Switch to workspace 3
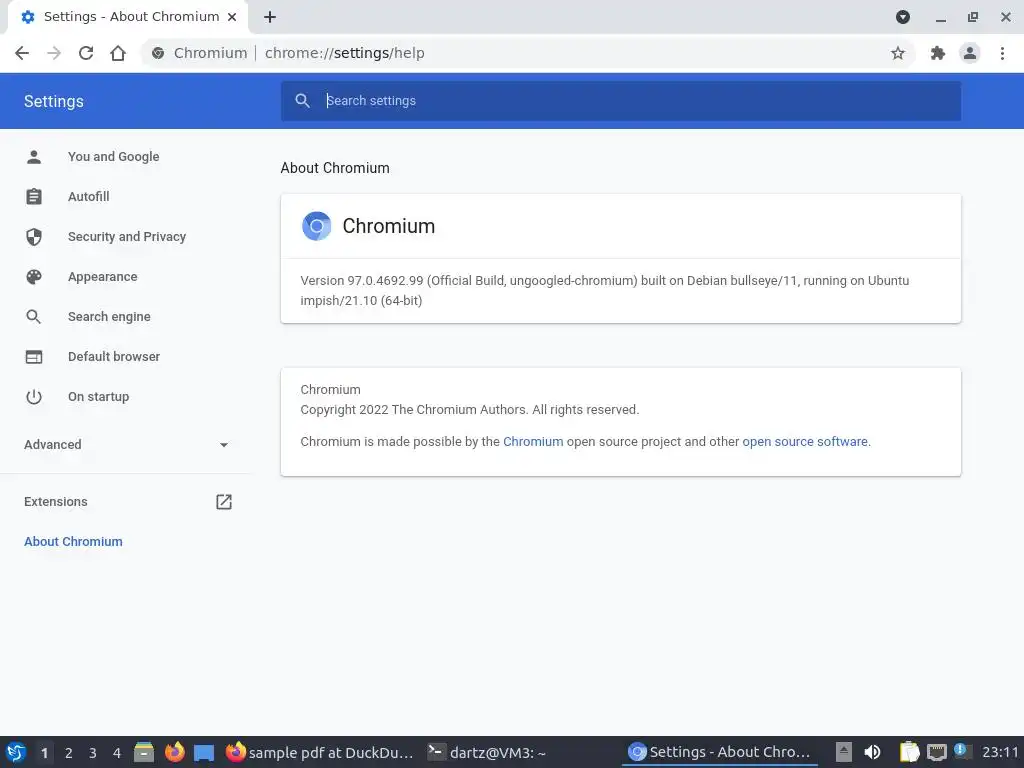This screenshot has width=1024, height=768. click(93, 753)
